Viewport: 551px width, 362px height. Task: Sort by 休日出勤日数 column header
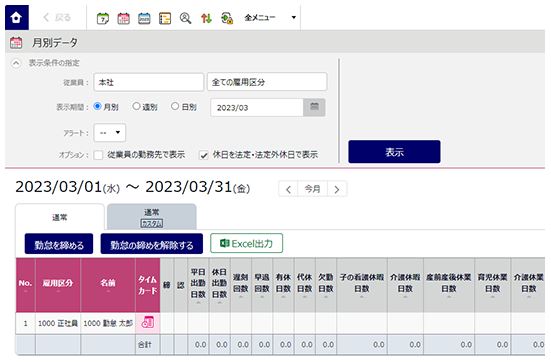click(220, 285)
